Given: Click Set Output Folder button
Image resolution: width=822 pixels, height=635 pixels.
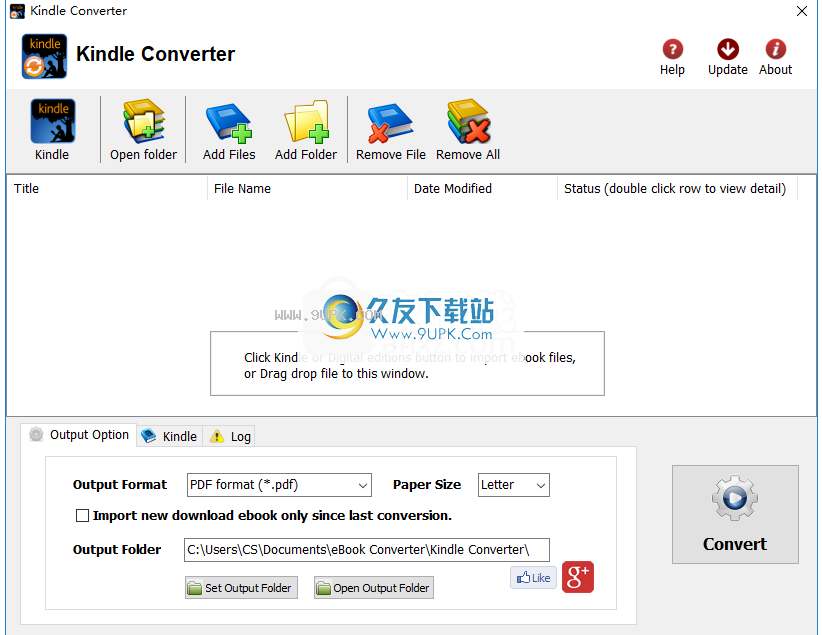Looking at the screenshot, I should pos(241,588).
